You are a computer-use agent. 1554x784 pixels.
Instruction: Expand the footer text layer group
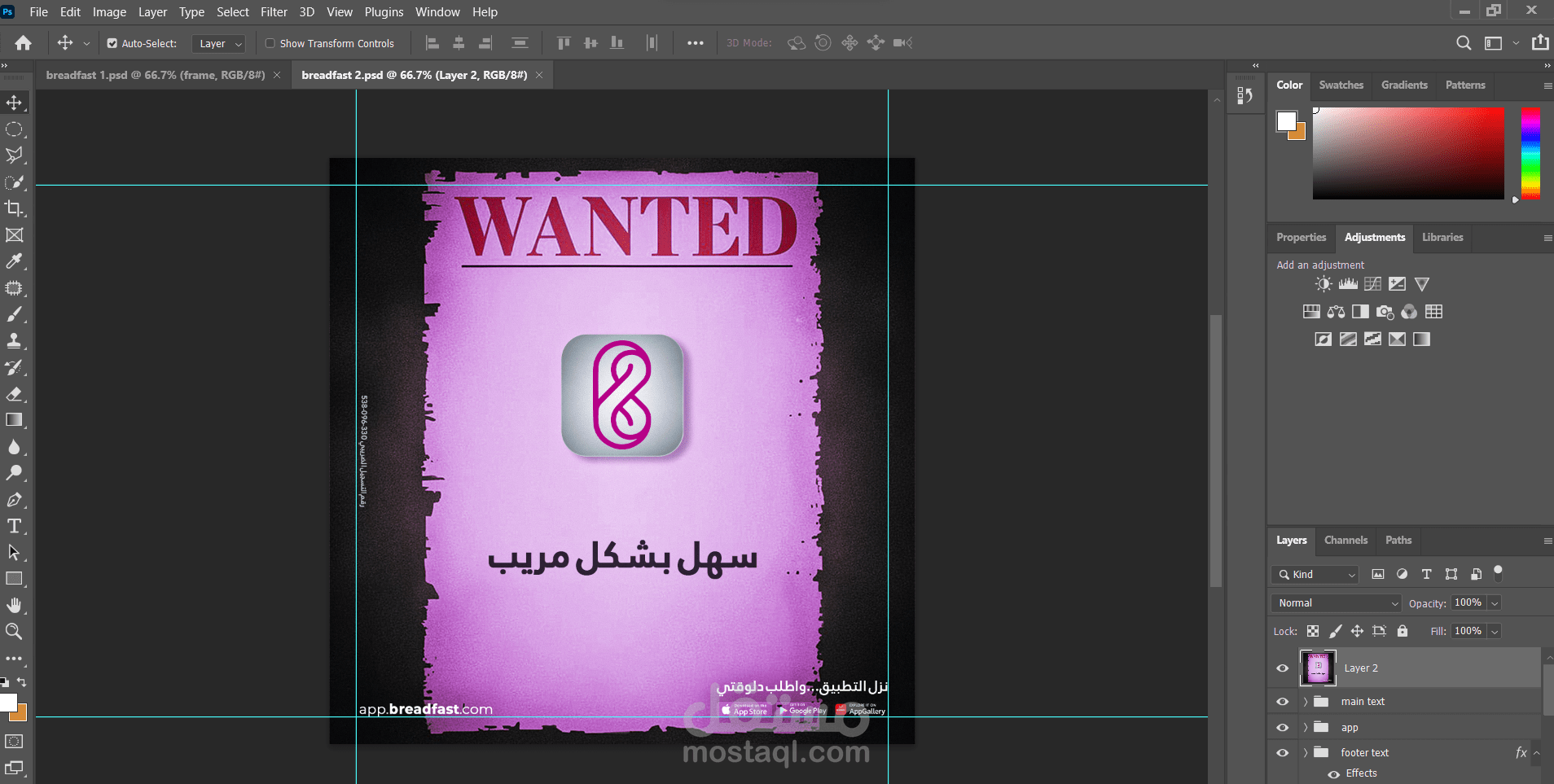pos(1305,753)
